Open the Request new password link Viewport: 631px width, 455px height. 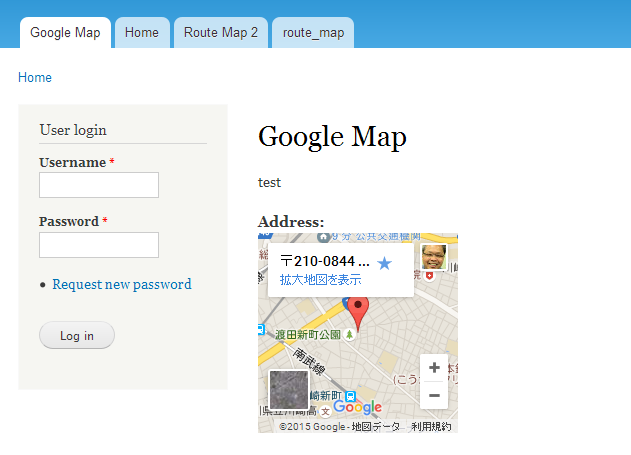122,284
